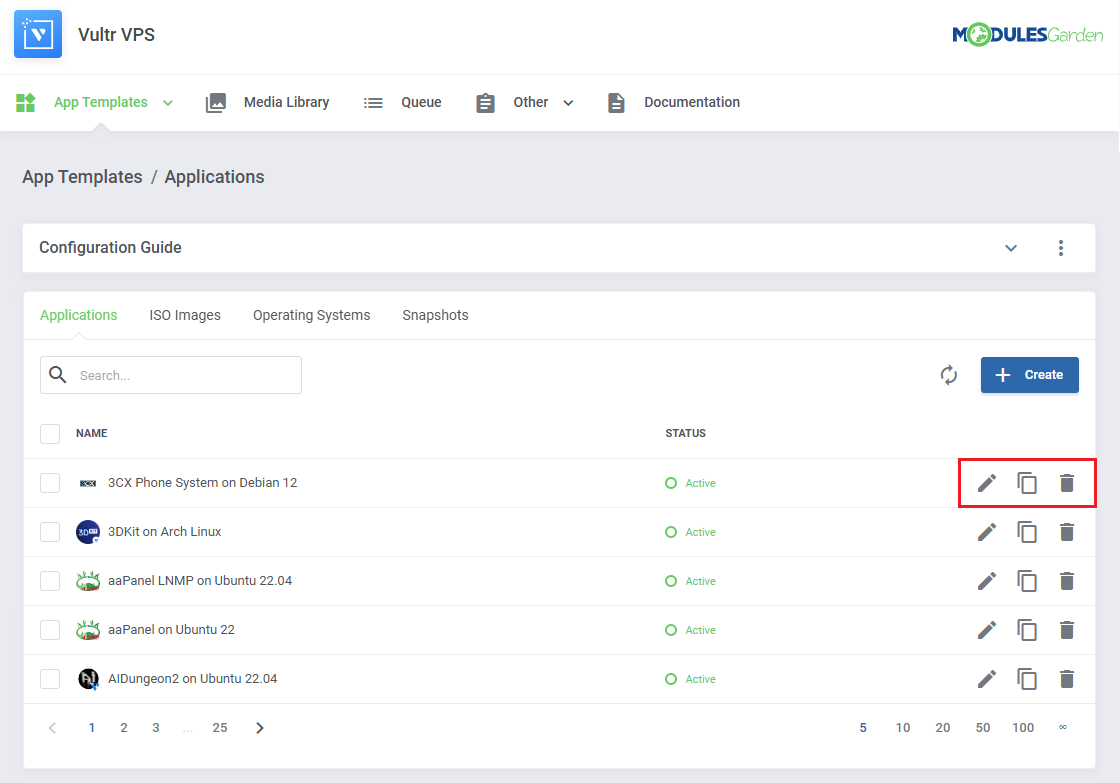Image resolution: width=1120 pixels, height=783 pixels.
Task: Toggle the select-all checkbox in header
Action: (x=50, y=434)
